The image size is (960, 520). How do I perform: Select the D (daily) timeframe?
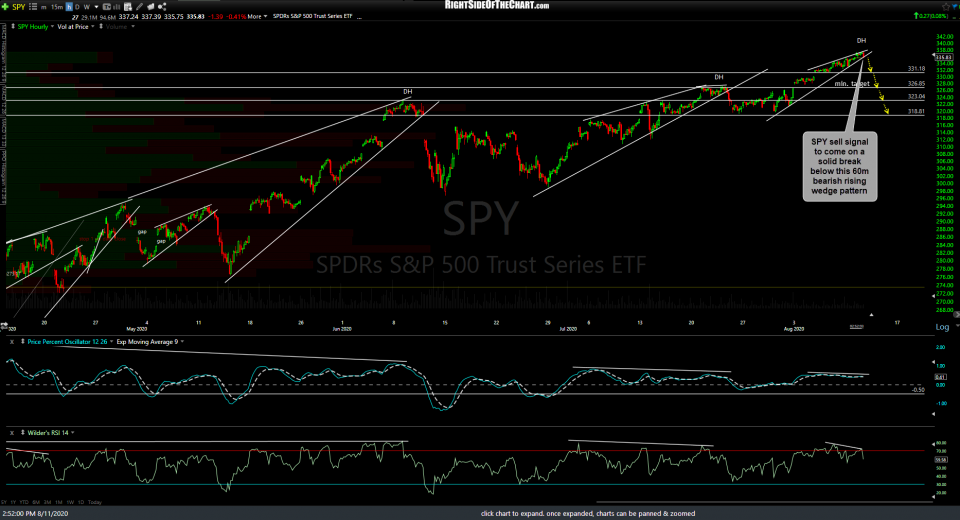(x=77, y=7)
